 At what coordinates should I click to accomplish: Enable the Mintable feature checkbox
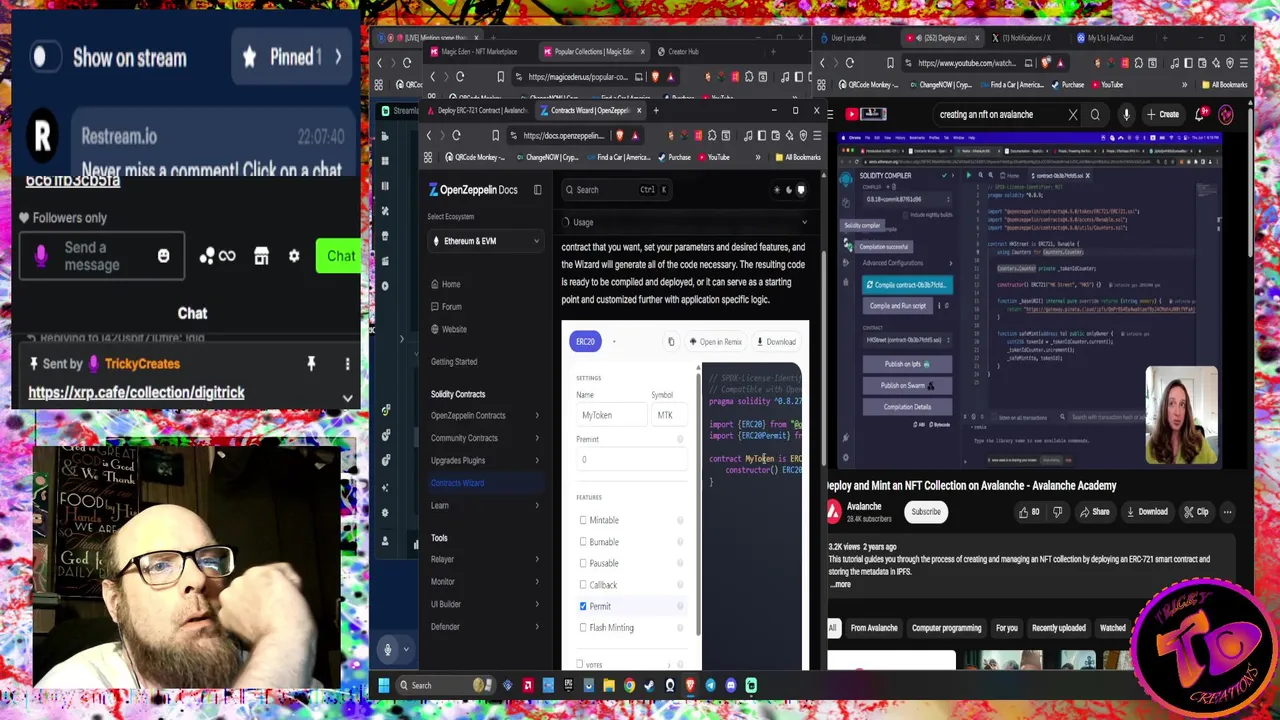pyautogui.click(x=583, y=520)
